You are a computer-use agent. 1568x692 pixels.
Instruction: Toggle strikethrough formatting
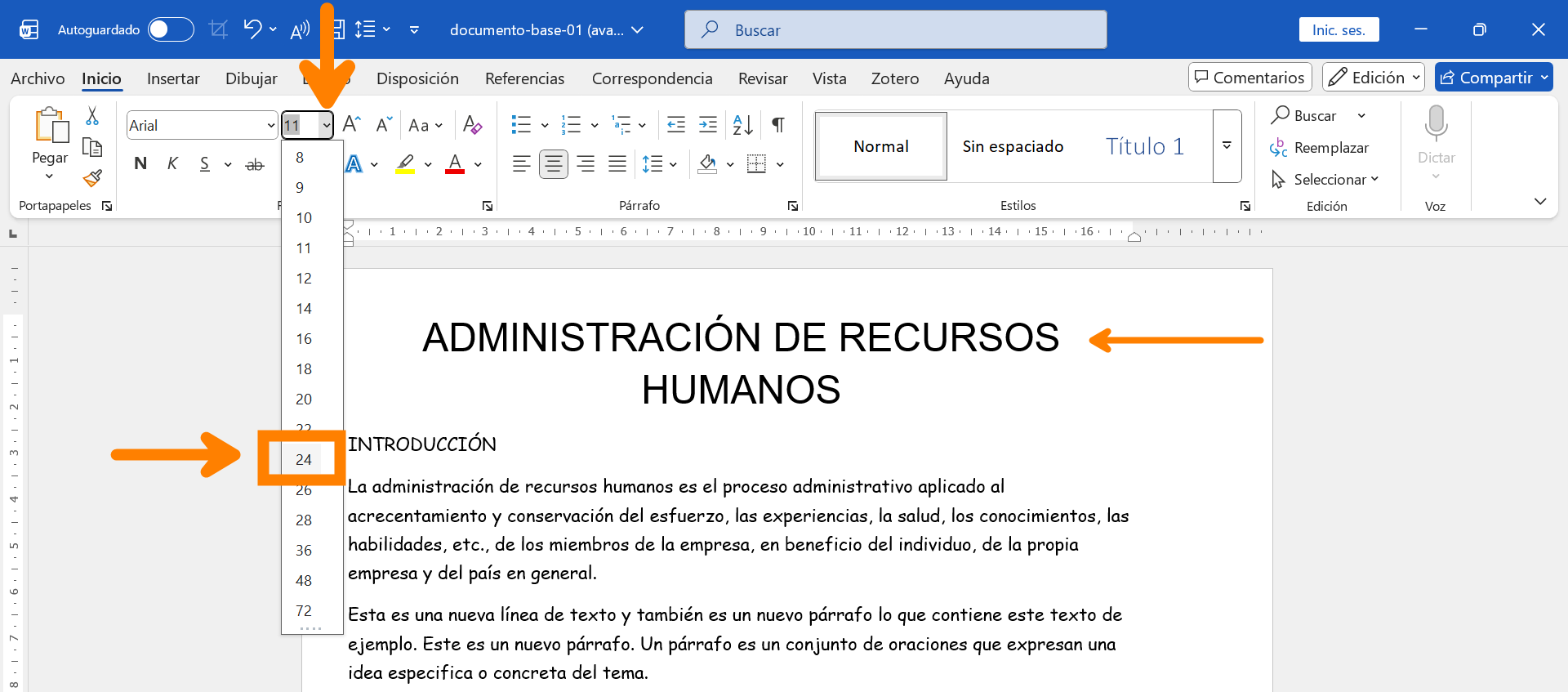pos(255,164)
